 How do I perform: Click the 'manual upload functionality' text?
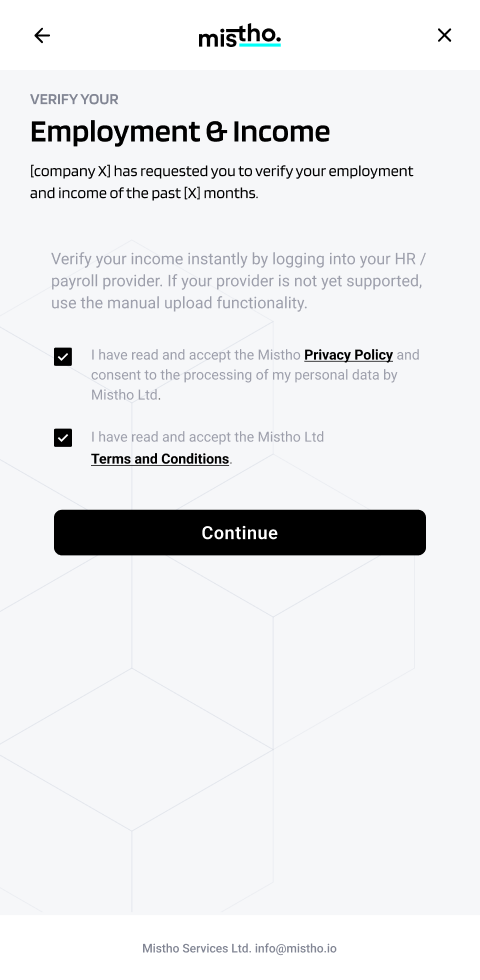207,303
